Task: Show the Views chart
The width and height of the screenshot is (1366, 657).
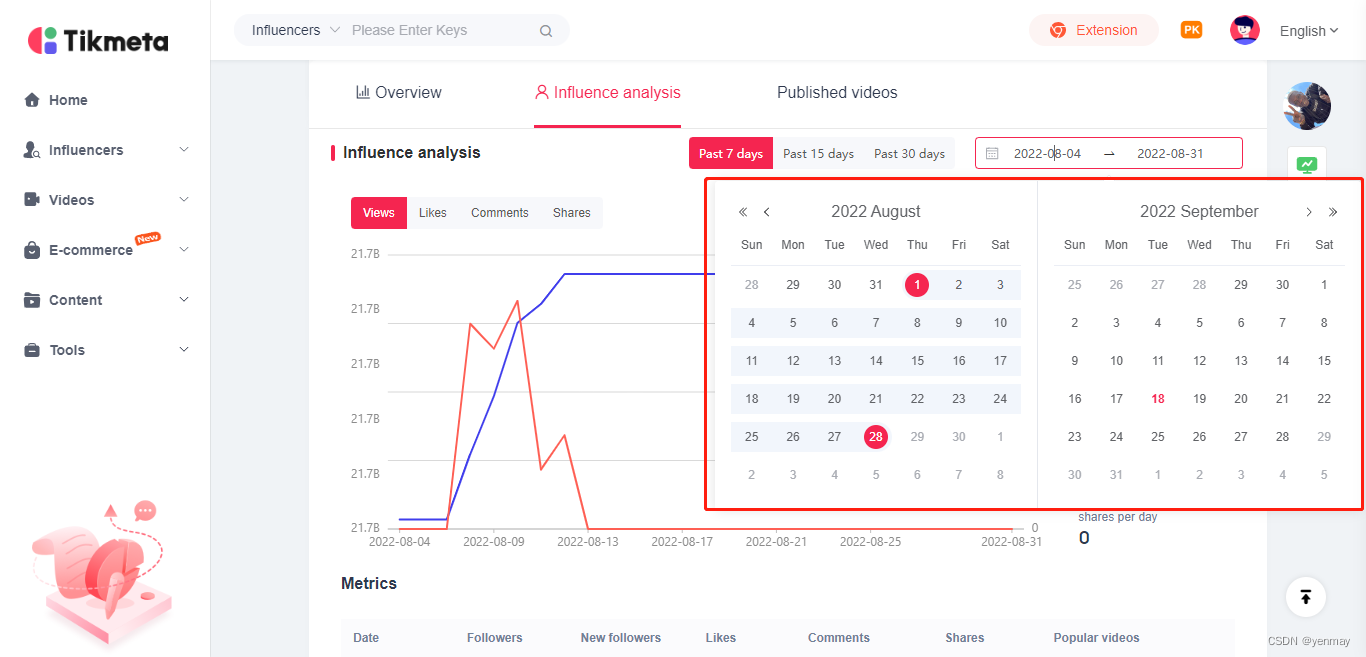Action: click(x=379, y=213)
